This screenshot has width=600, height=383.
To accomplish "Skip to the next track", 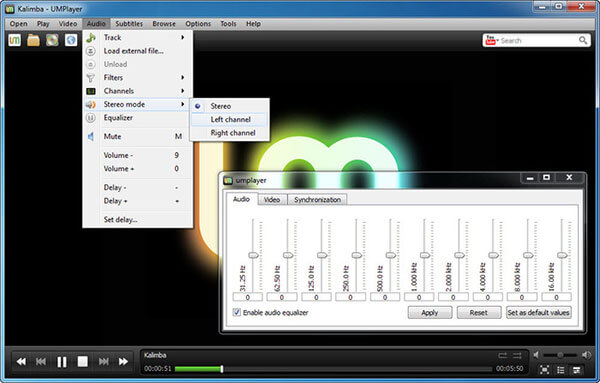I will point(103,361).
